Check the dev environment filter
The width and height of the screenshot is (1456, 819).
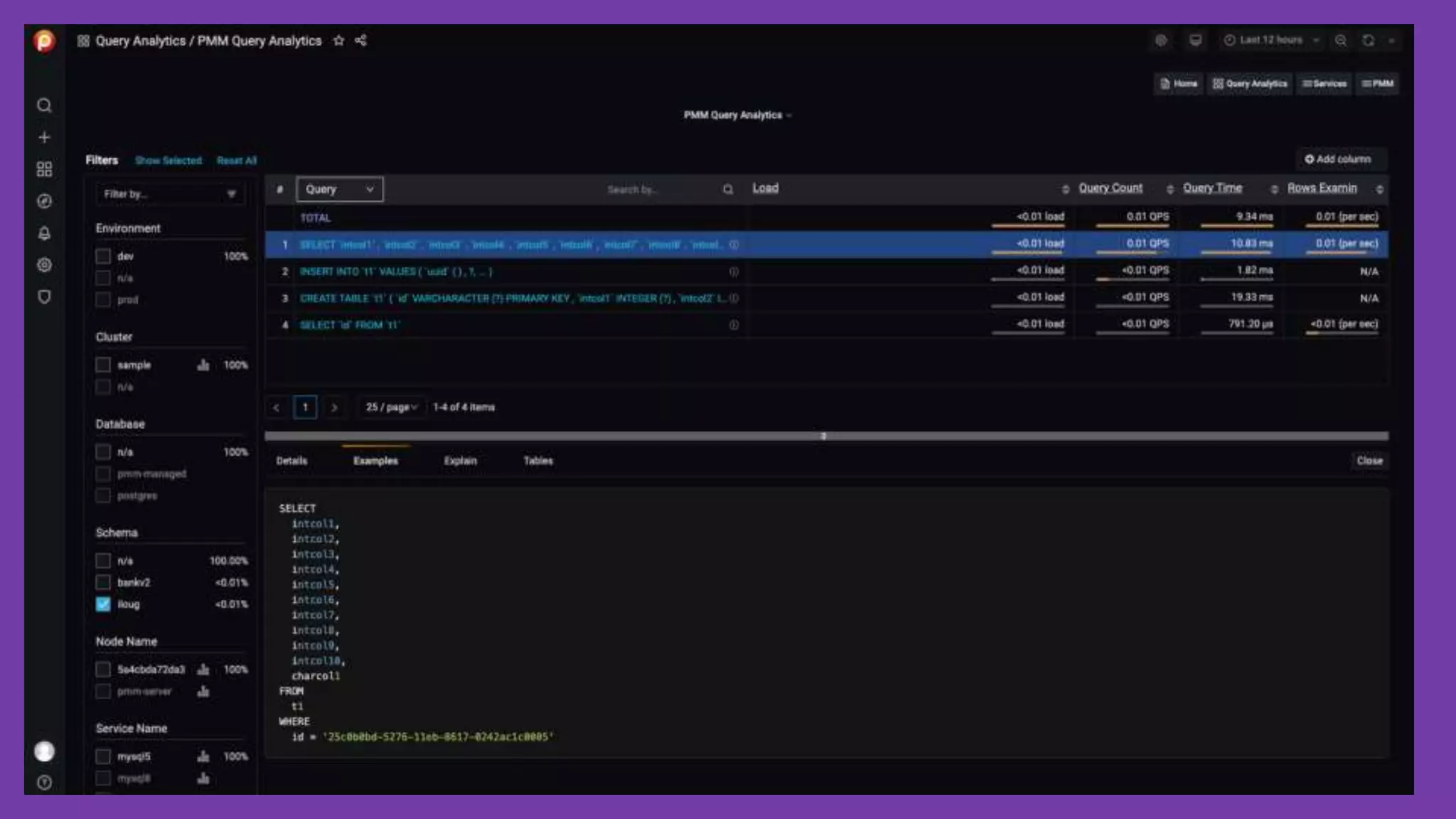click(x=103, y=256)
